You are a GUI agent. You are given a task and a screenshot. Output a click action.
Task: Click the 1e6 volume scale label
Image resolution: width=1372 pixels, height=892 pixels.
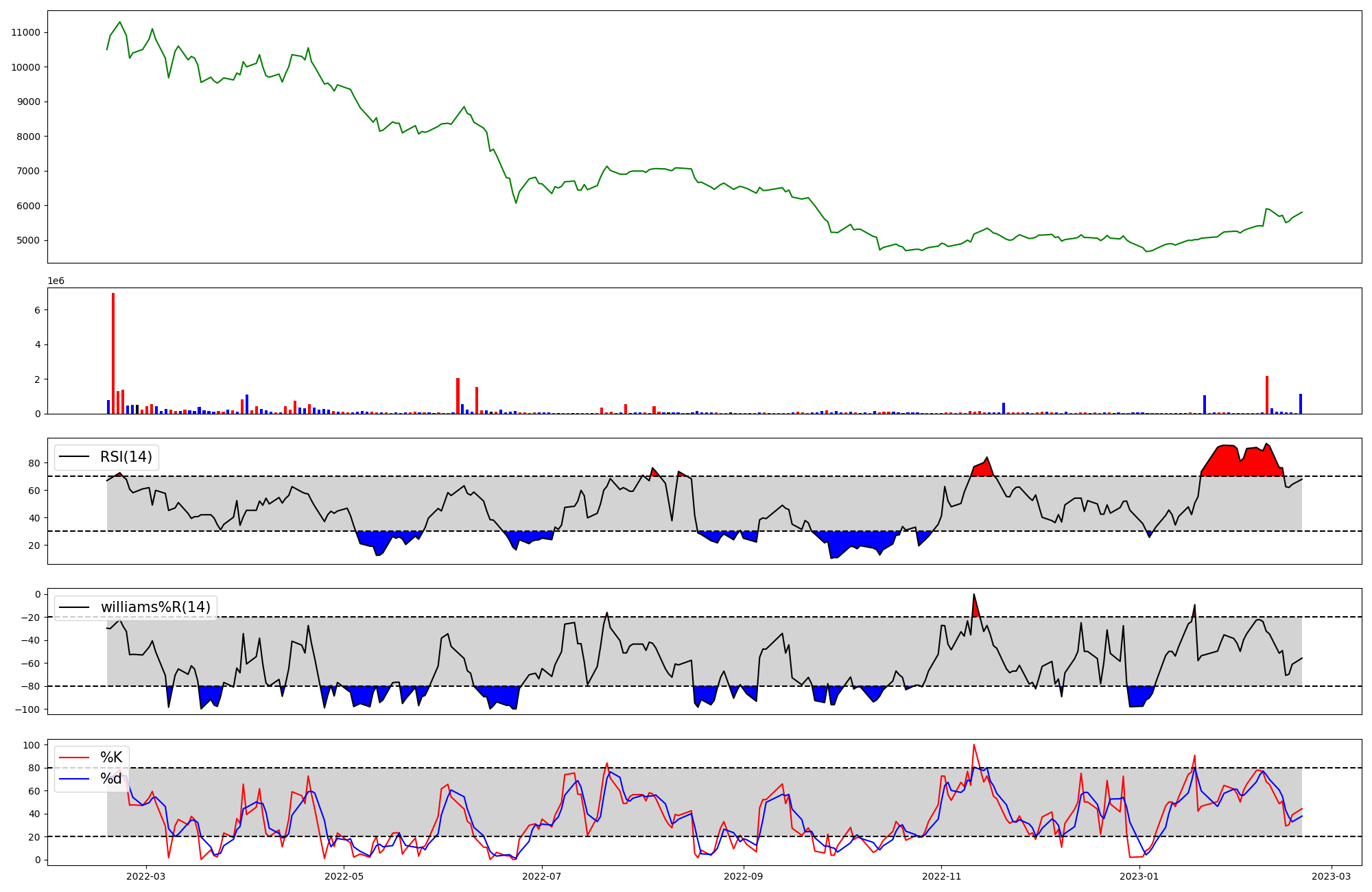point(56,281)
